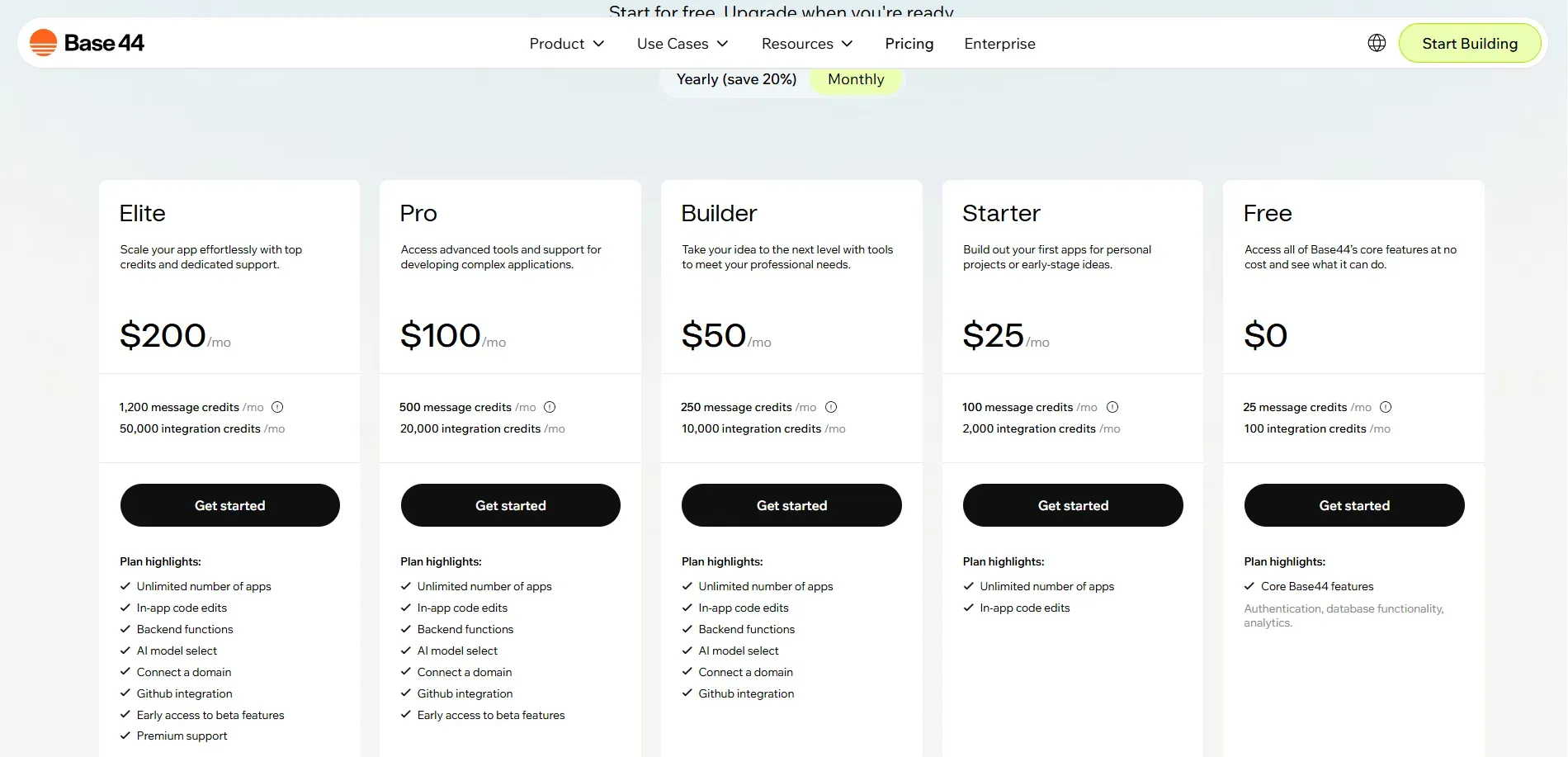Click the info icon beside Elite's message credits
The width and height of the screenshot is (1568, 757).
point(277,407)
